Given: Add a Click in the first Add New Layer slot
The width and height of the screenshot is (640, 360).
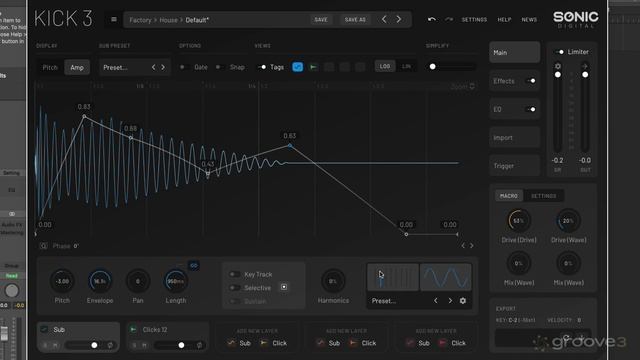Looking at the screenshot, I should 274,343.
